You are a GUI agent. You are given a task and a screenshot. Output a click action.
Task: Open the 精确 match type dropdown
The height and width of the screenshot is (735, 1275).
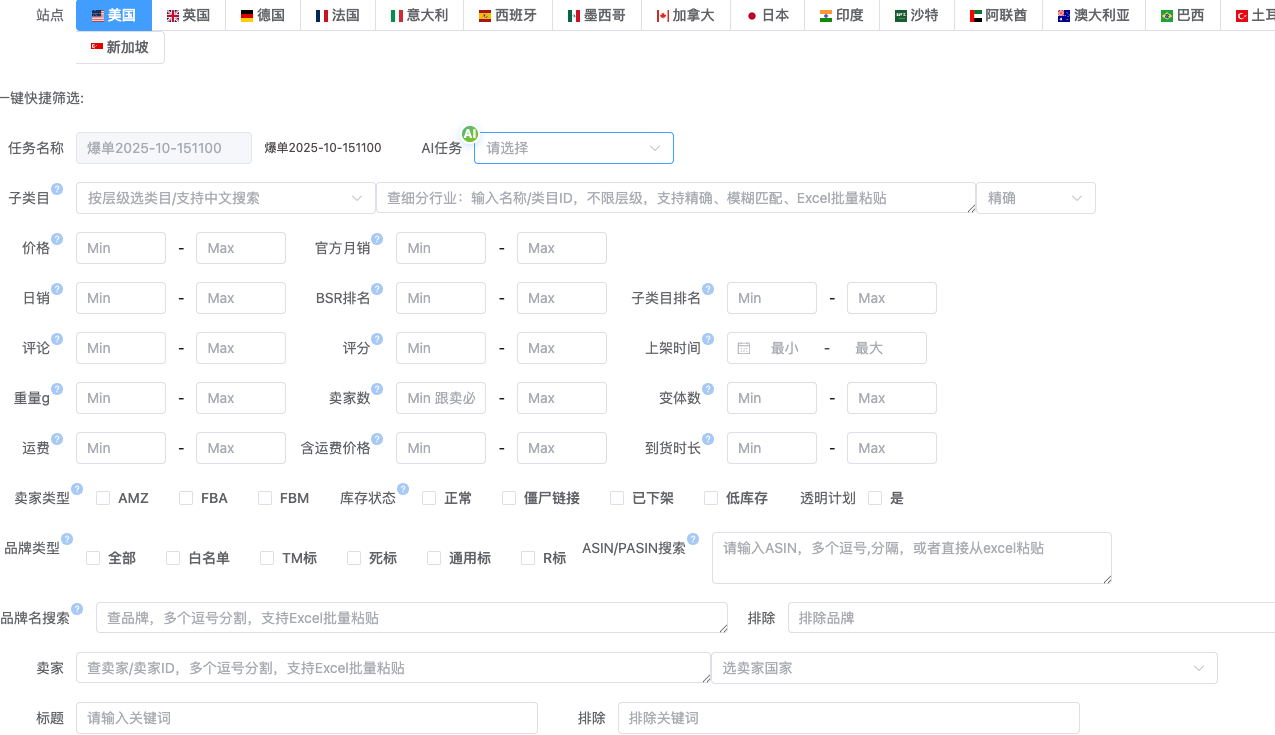(1035, 198)
